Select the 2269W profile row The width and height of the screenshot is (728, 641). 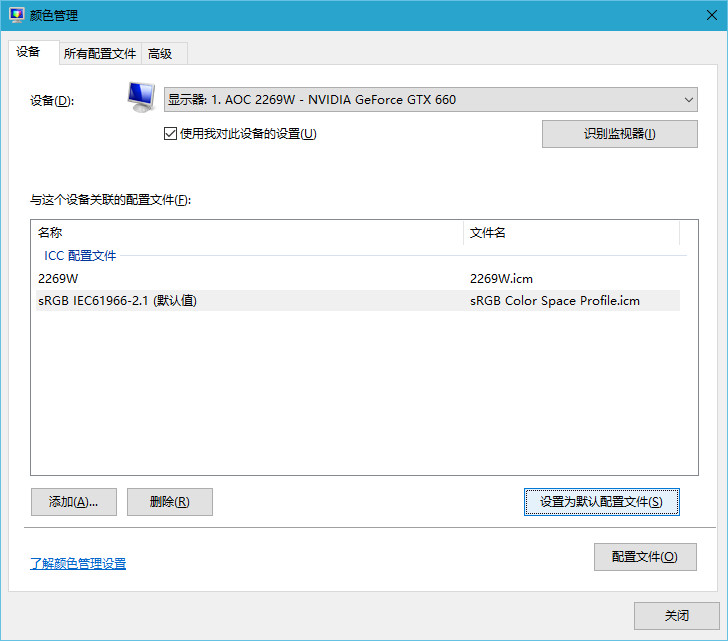358,278
